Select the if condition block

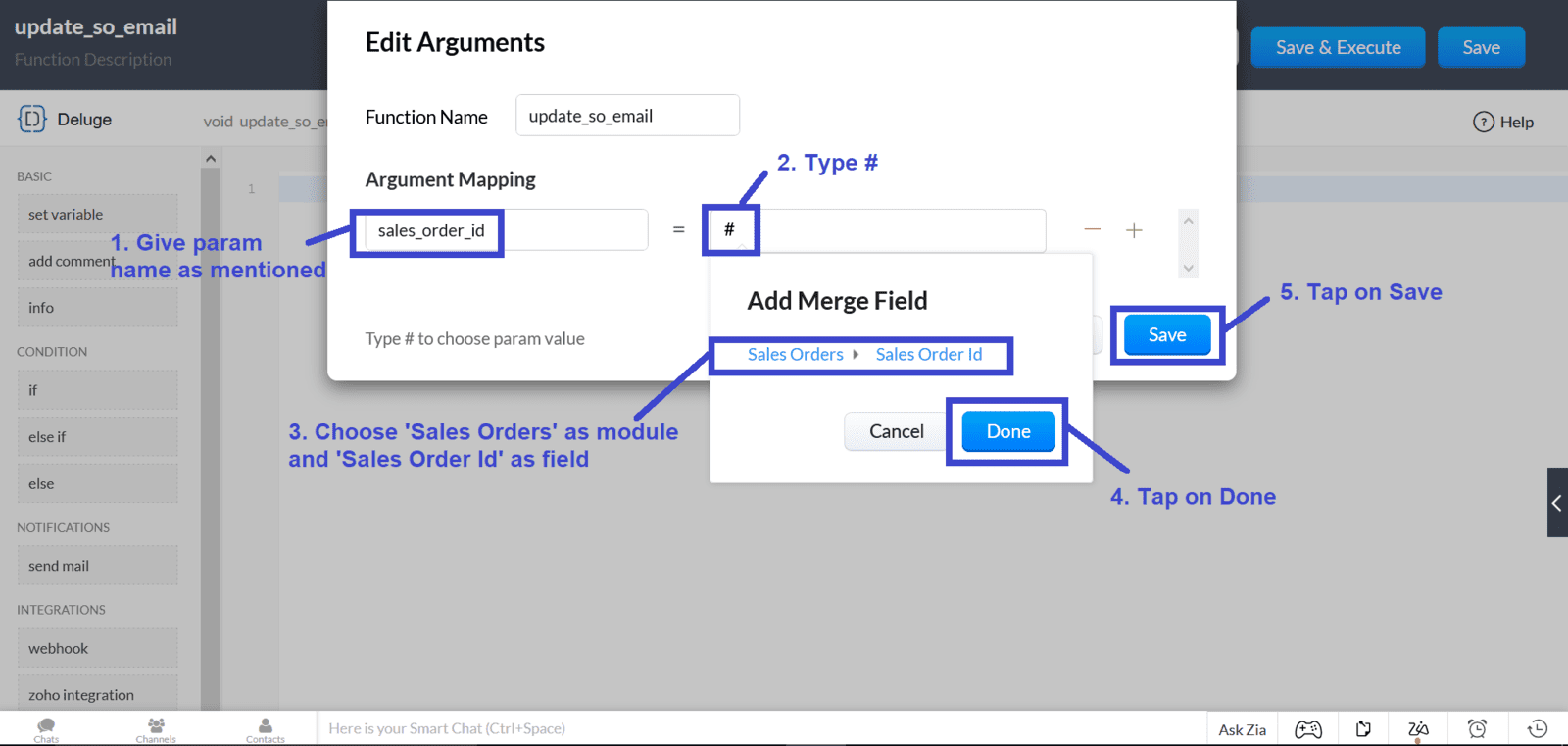(97, 390)
